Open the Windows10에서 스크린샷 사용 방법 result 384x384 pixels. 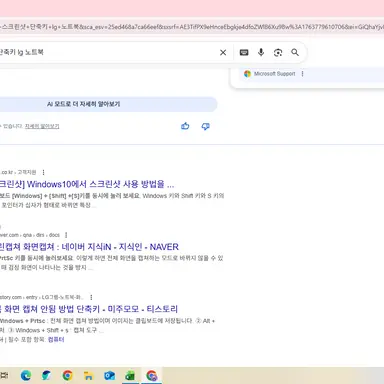coord(87,184)
